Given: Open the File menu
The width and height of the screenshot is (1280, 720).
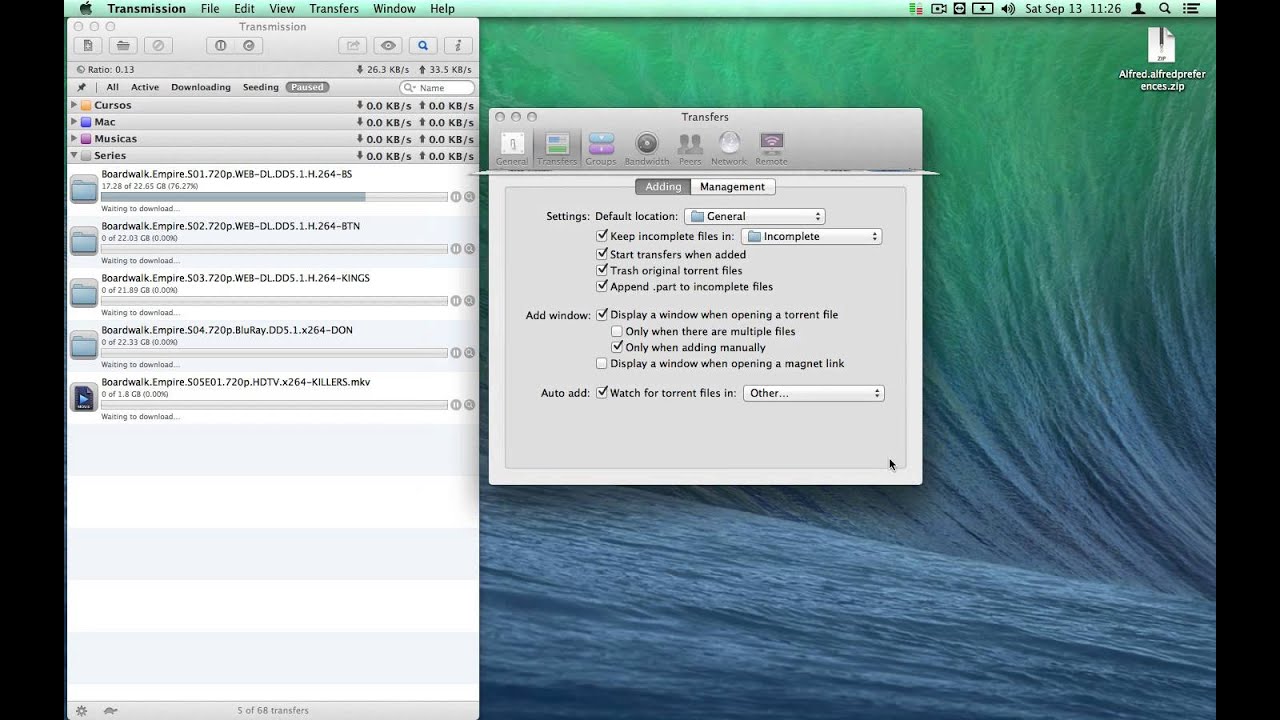Looking at the screenshot, I should tap(210, 9).
